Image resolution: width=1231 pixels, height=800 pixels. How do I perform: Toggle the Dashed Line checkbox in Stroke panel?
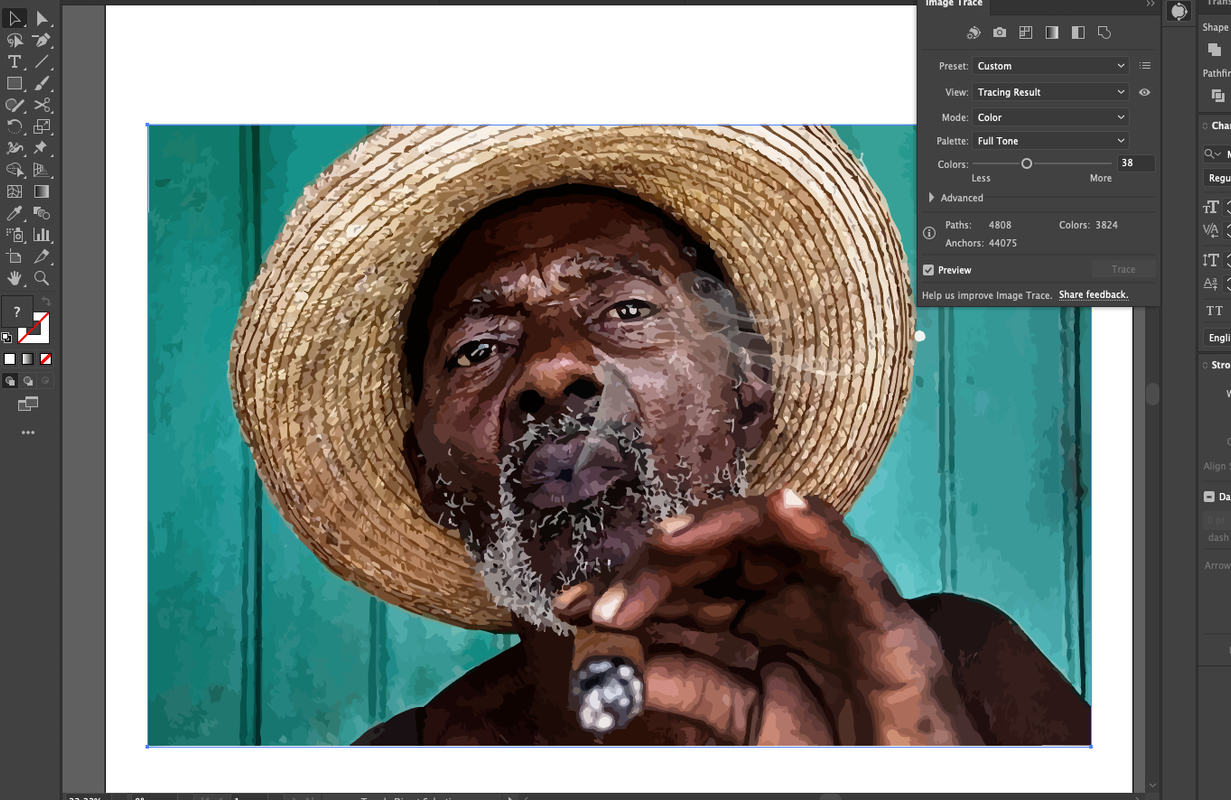tap(1209, 497)
